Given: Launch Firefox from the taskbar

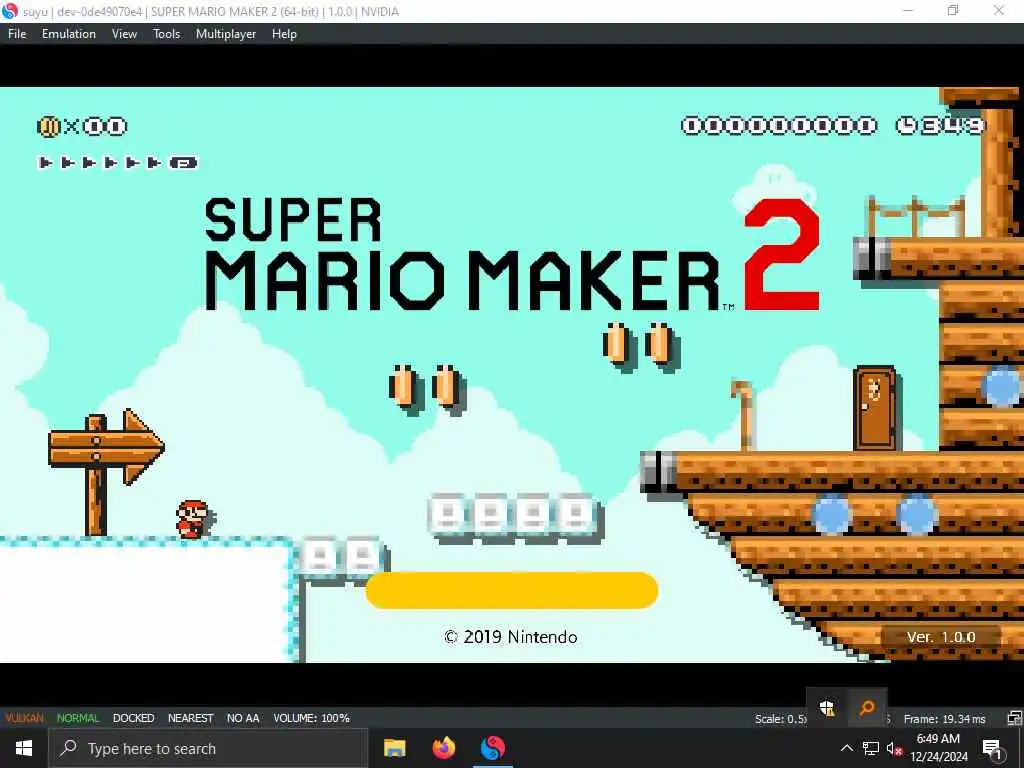Looking at the screenshot, I should [444, 748].
